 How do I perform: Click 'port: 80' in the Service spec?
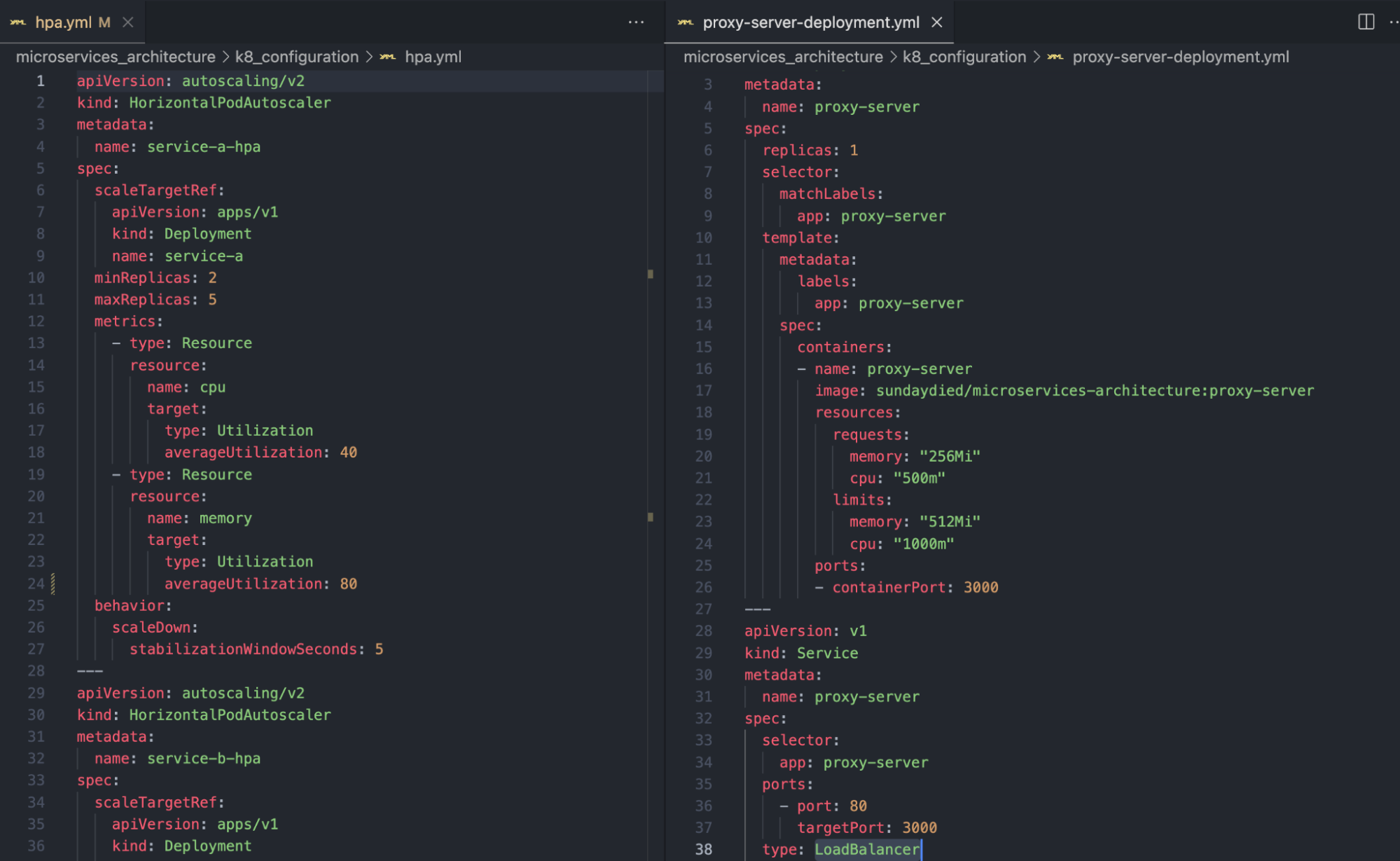tap(832, 806)
